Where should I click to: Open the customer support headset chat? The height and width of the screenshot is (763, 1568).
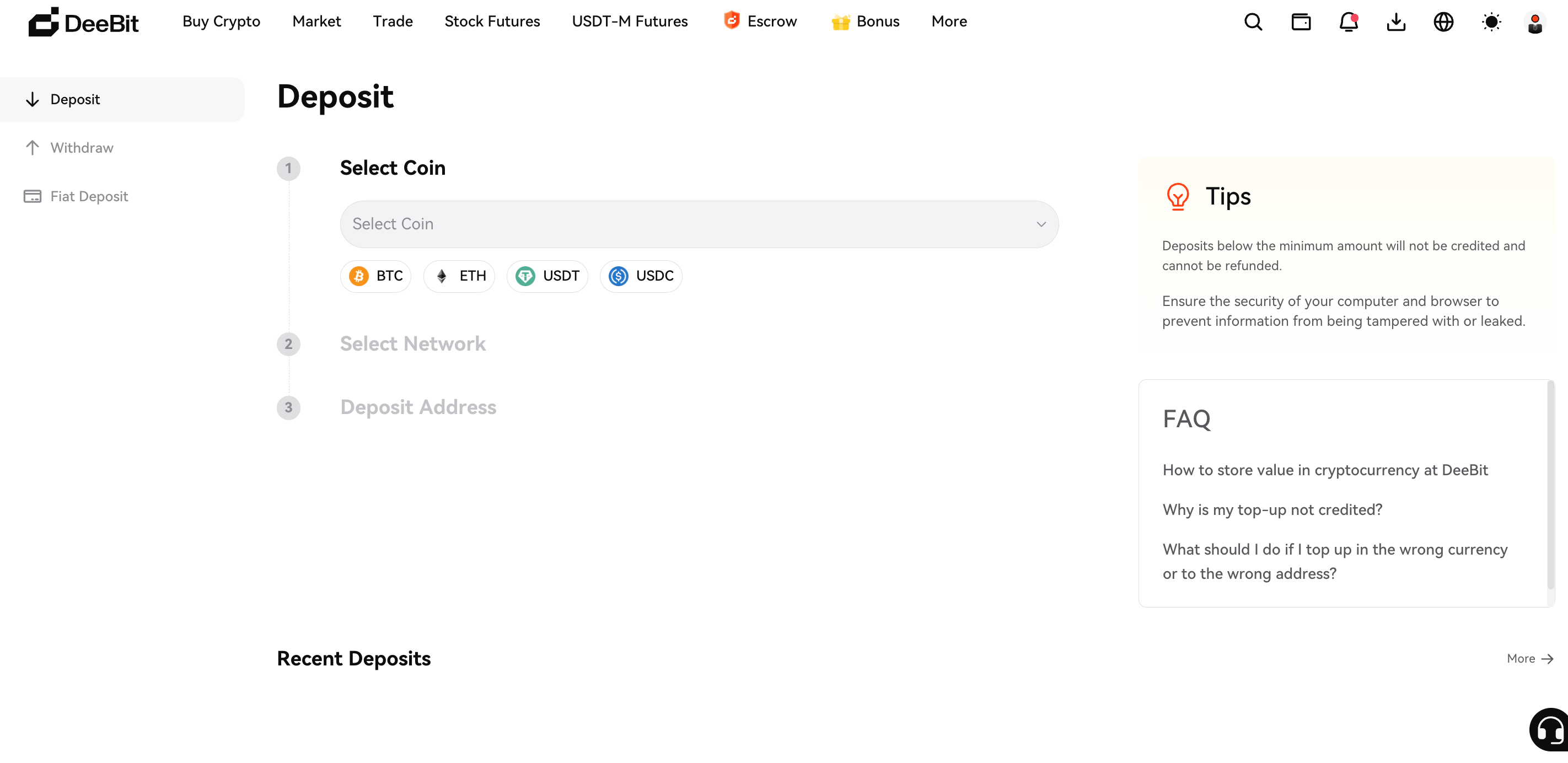[x=1550, y=729]
